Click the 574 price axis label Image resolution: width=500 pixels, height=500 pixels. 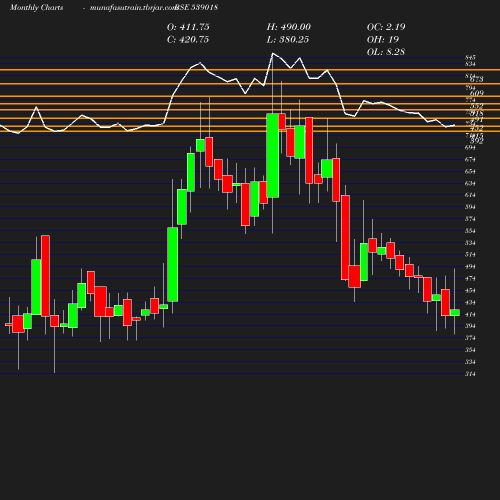click(470, 219)
